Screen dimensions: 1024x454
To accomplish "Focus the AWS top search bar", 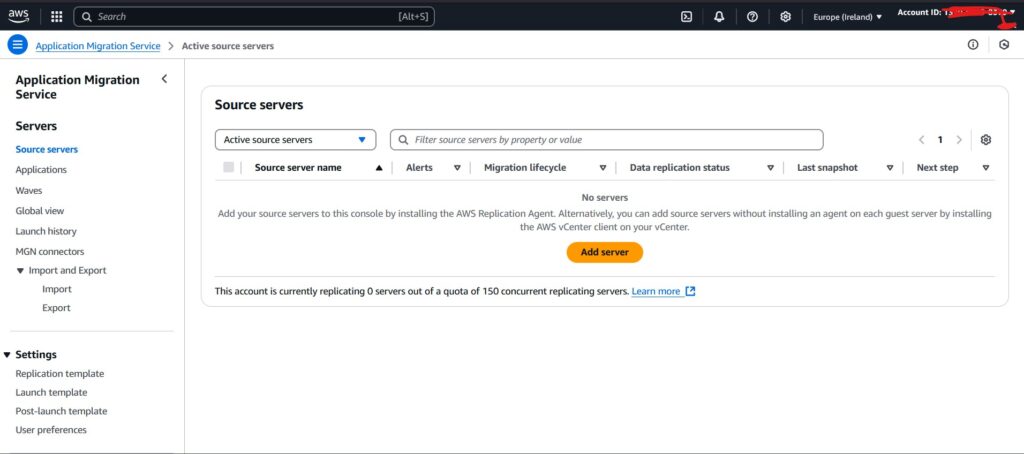I will click(x=254, y=17).
